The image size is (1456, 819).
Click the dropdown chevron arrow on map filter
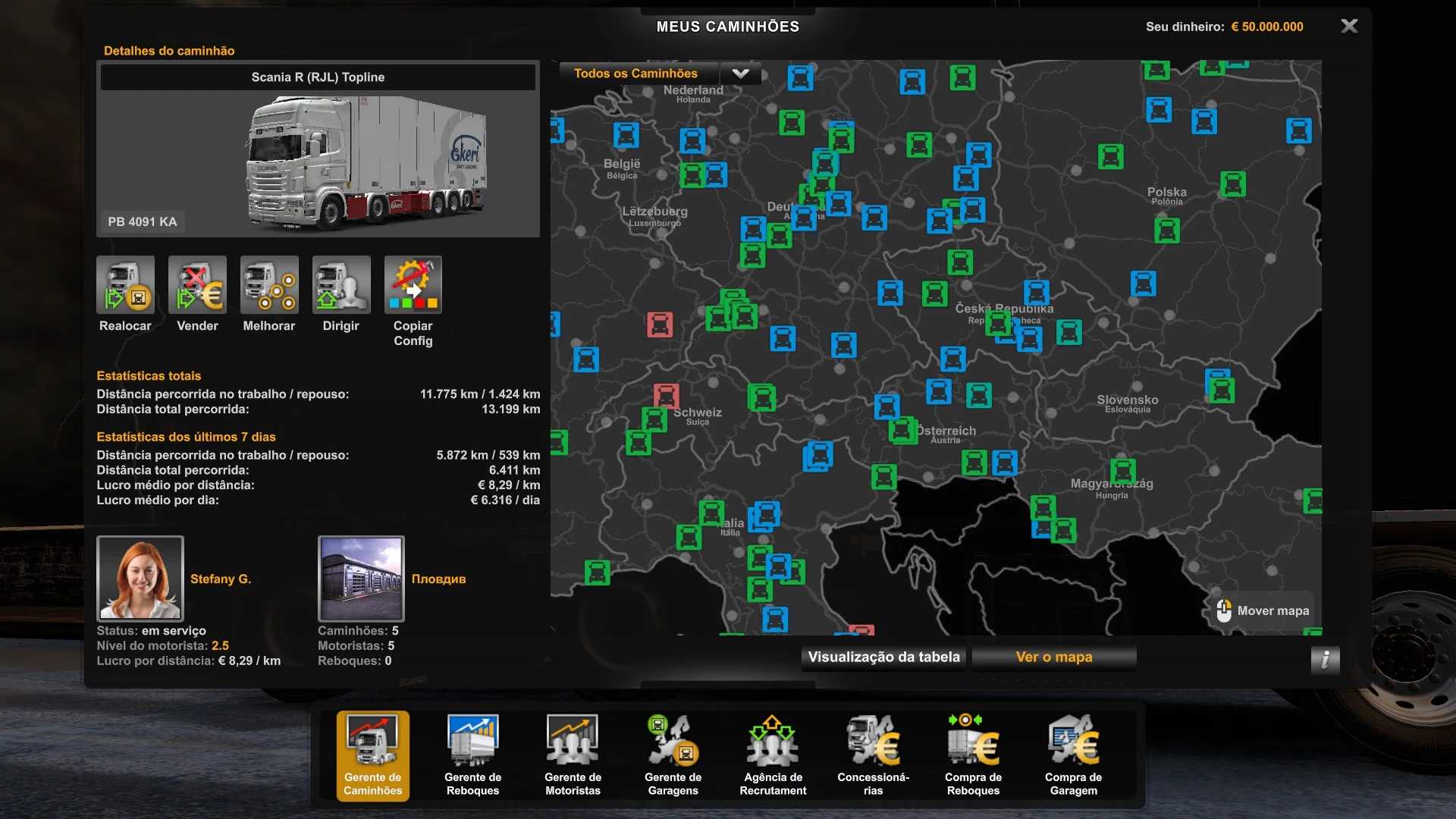point(740,74)
